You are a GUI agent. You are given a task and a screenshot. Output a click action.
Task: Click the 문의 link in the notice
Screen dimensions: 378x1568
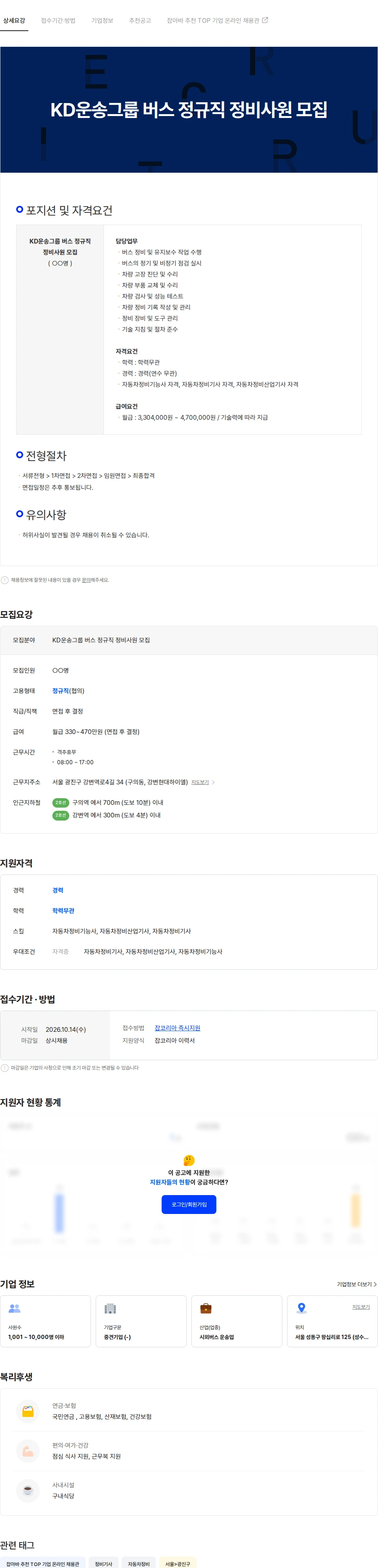[86, 580]
